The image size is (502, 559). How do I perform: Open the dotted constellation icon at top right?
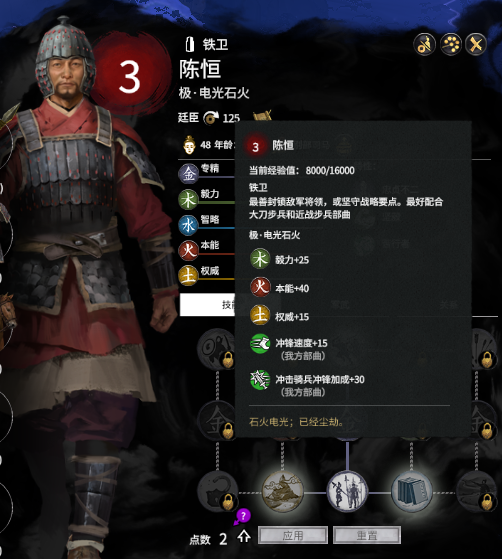tap(451, 45)
